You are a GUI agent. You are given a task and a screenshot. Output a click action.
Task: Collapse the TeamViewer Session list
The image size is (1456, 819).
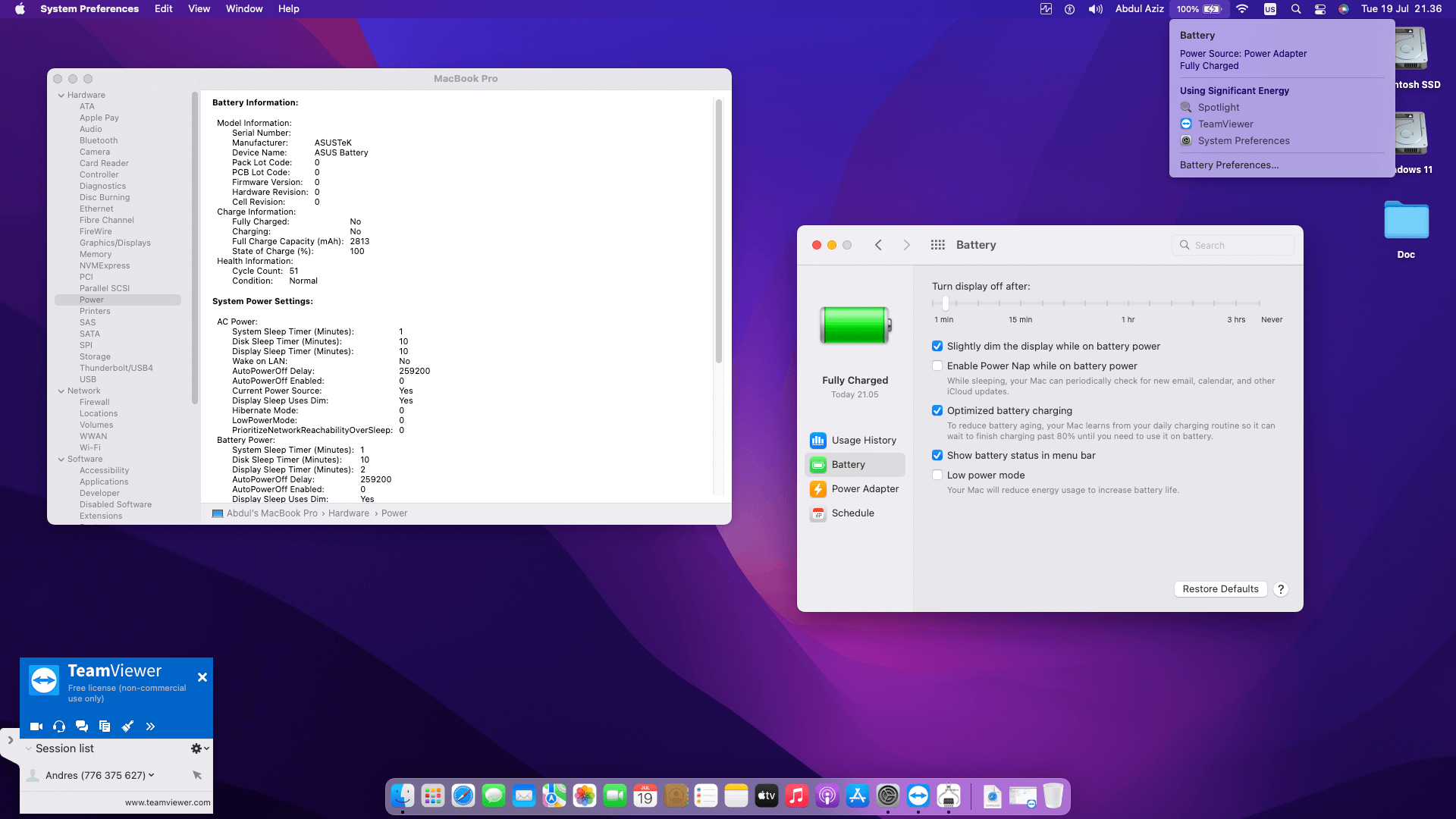29,748
